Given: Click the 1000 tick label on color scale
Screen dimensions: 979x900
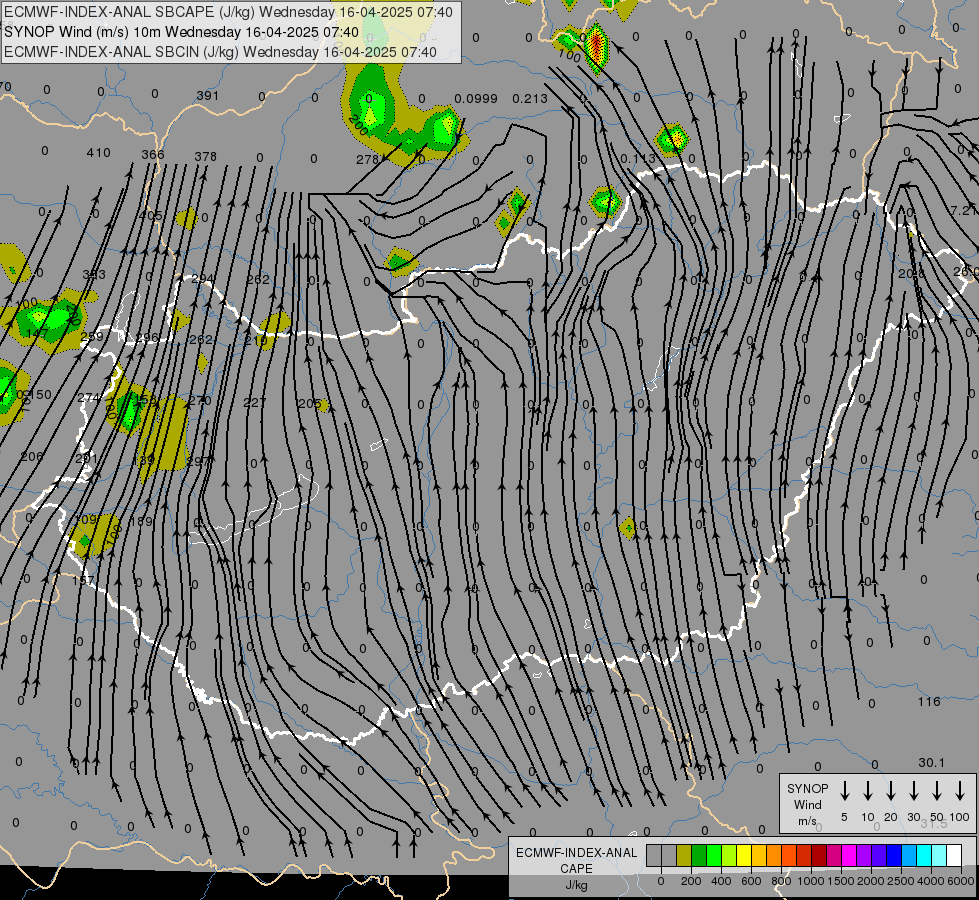Looking at the screenshot, I should pyautogui.click(x=811, y=881).
